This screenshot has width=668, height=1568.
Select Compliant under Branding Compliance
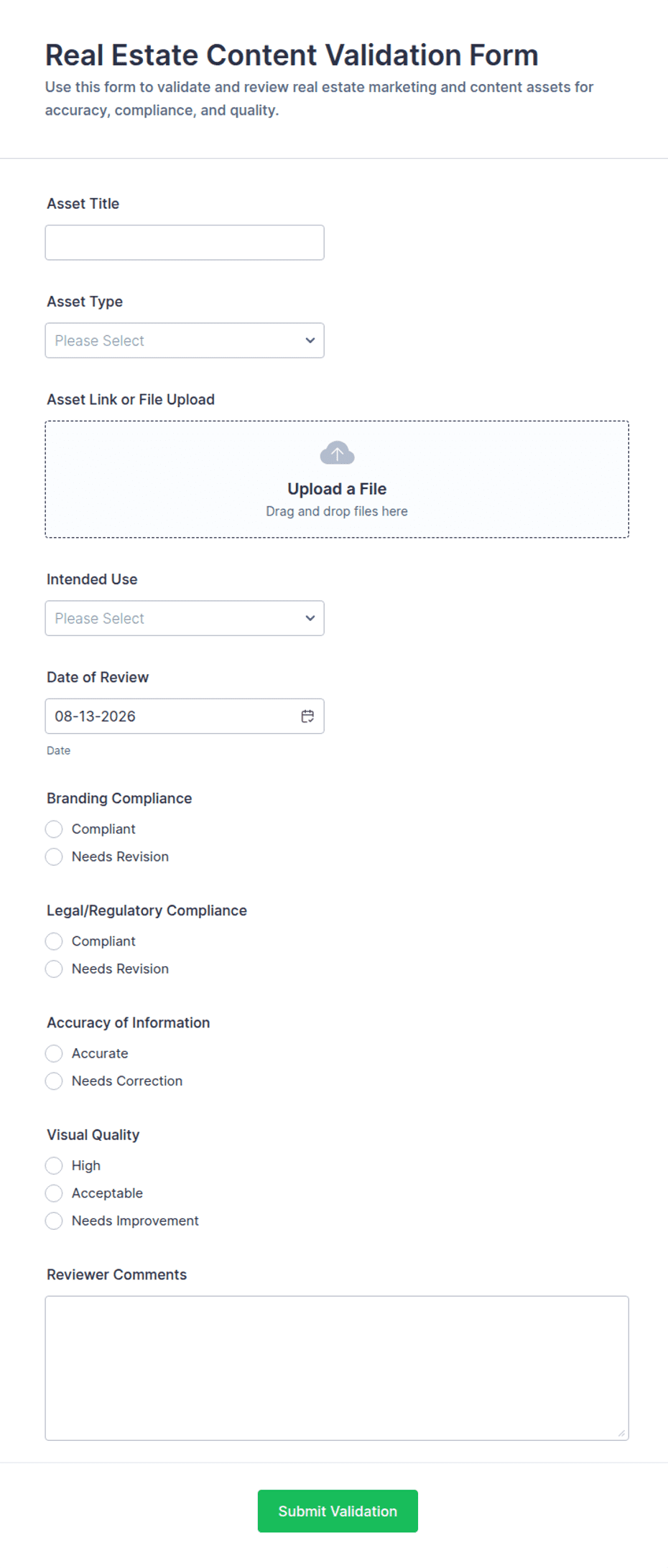point(54,829)
